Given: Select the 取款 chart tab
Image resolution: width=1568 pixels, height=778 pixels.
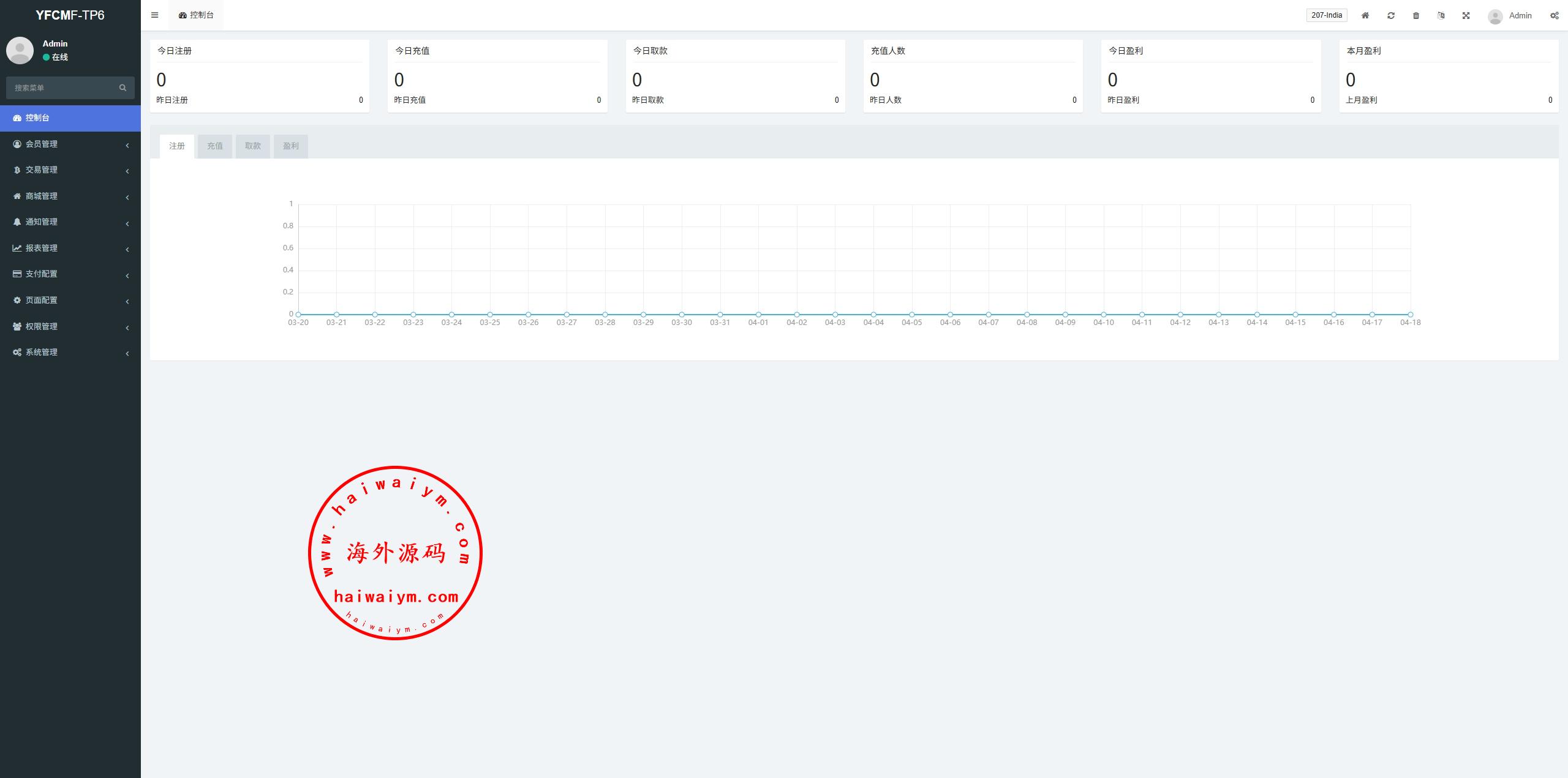Looking at the screenshot, I should (253, 146).
